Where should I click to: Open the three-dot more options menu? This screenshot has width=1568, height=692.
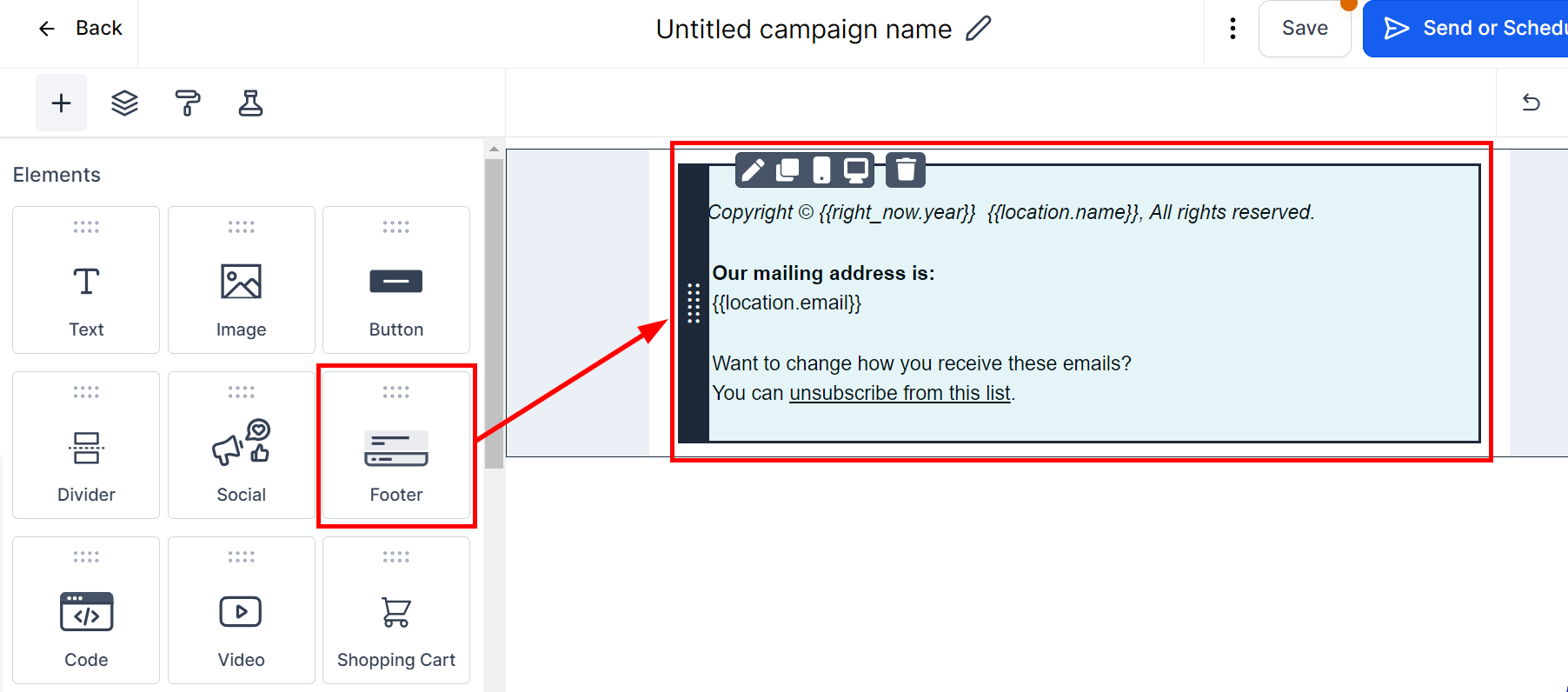[1232, 29]
